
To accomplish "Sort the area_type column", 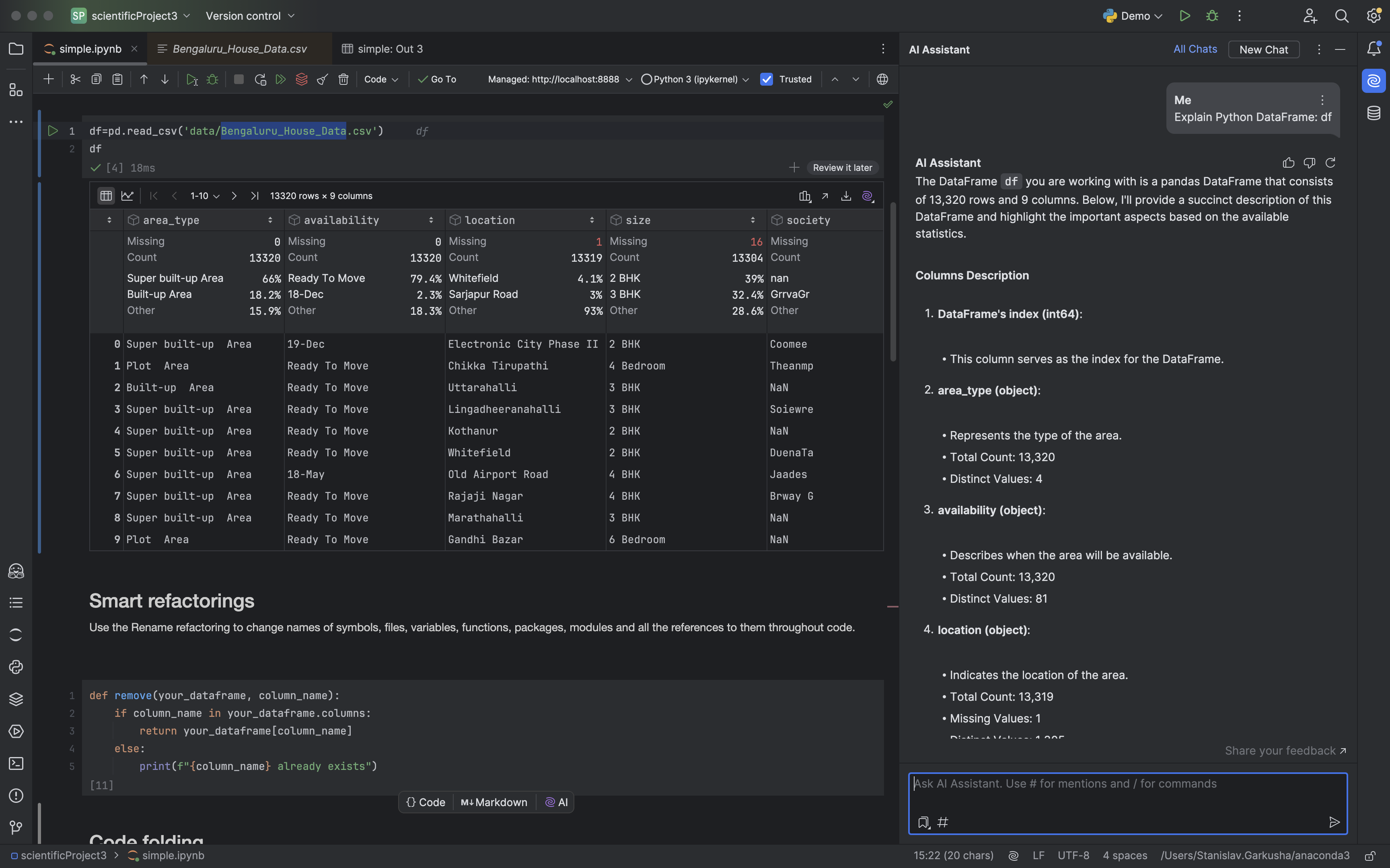I will coord(270,220).
